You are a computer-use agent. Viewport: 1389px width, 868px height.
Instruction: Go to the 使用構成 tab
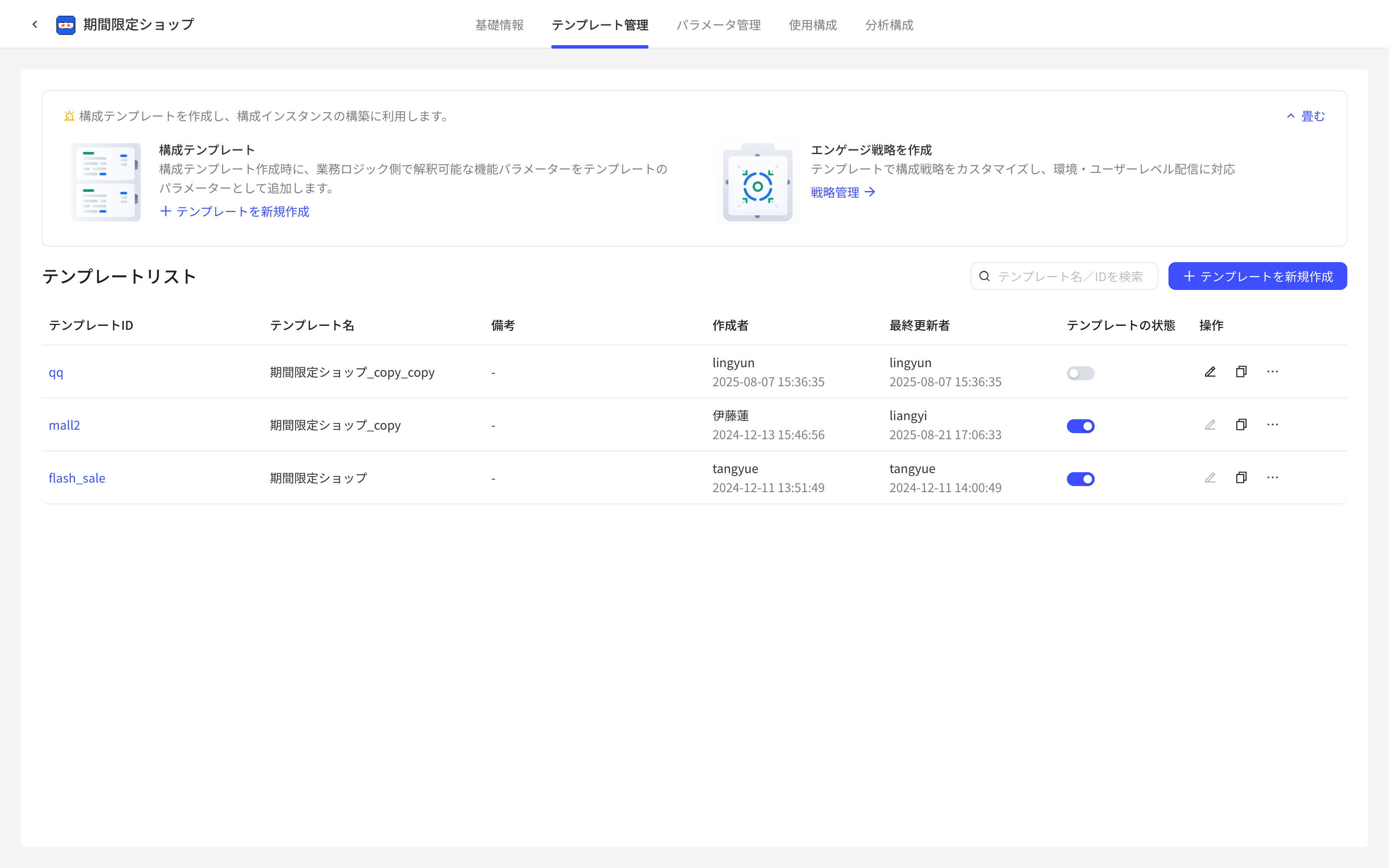pos(813,25)
